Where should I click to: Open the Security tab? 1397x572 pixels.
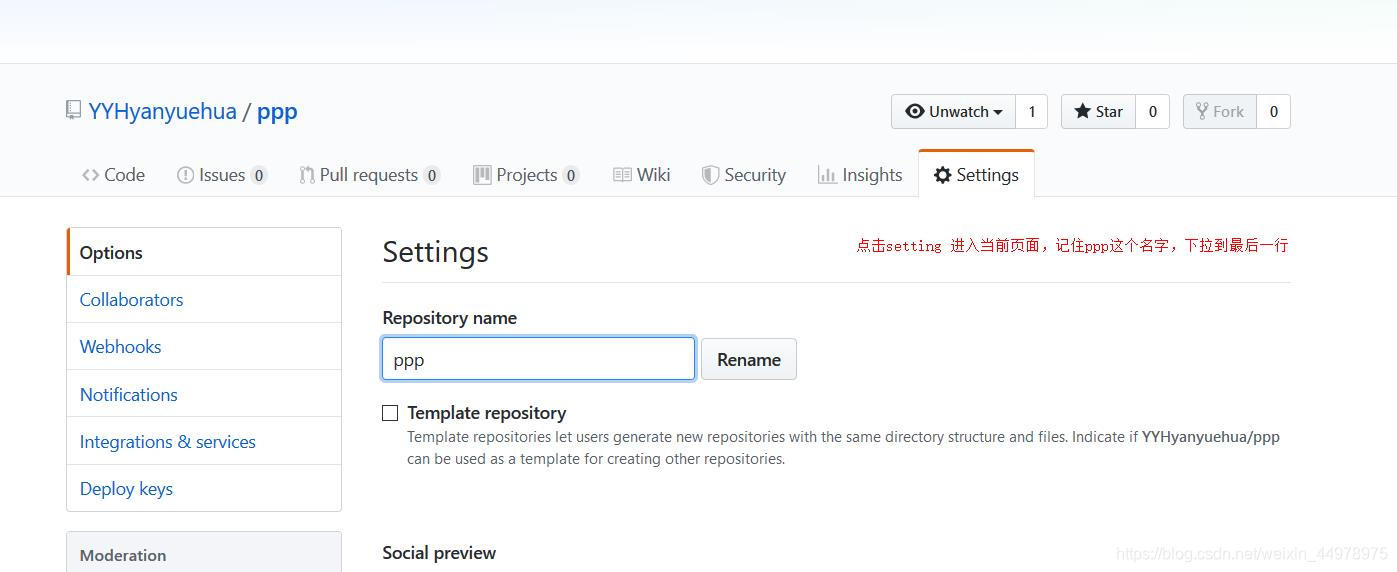743,175
